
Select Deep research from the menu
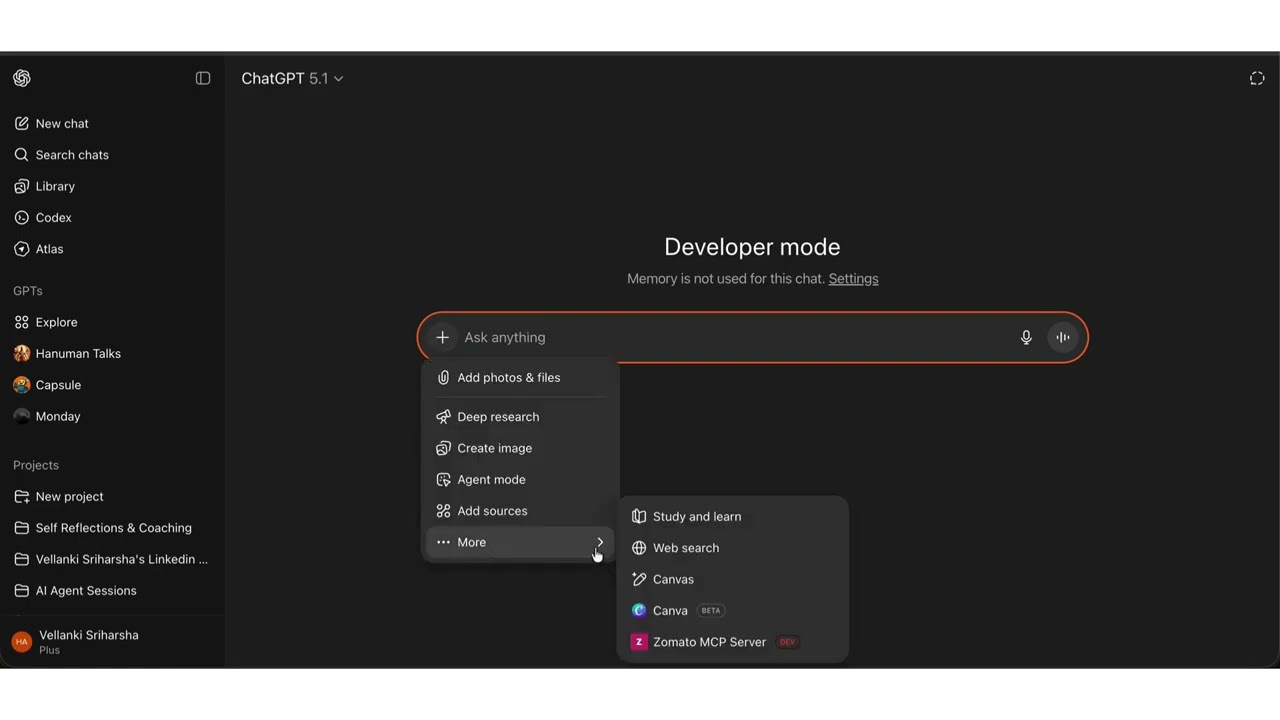520,417
